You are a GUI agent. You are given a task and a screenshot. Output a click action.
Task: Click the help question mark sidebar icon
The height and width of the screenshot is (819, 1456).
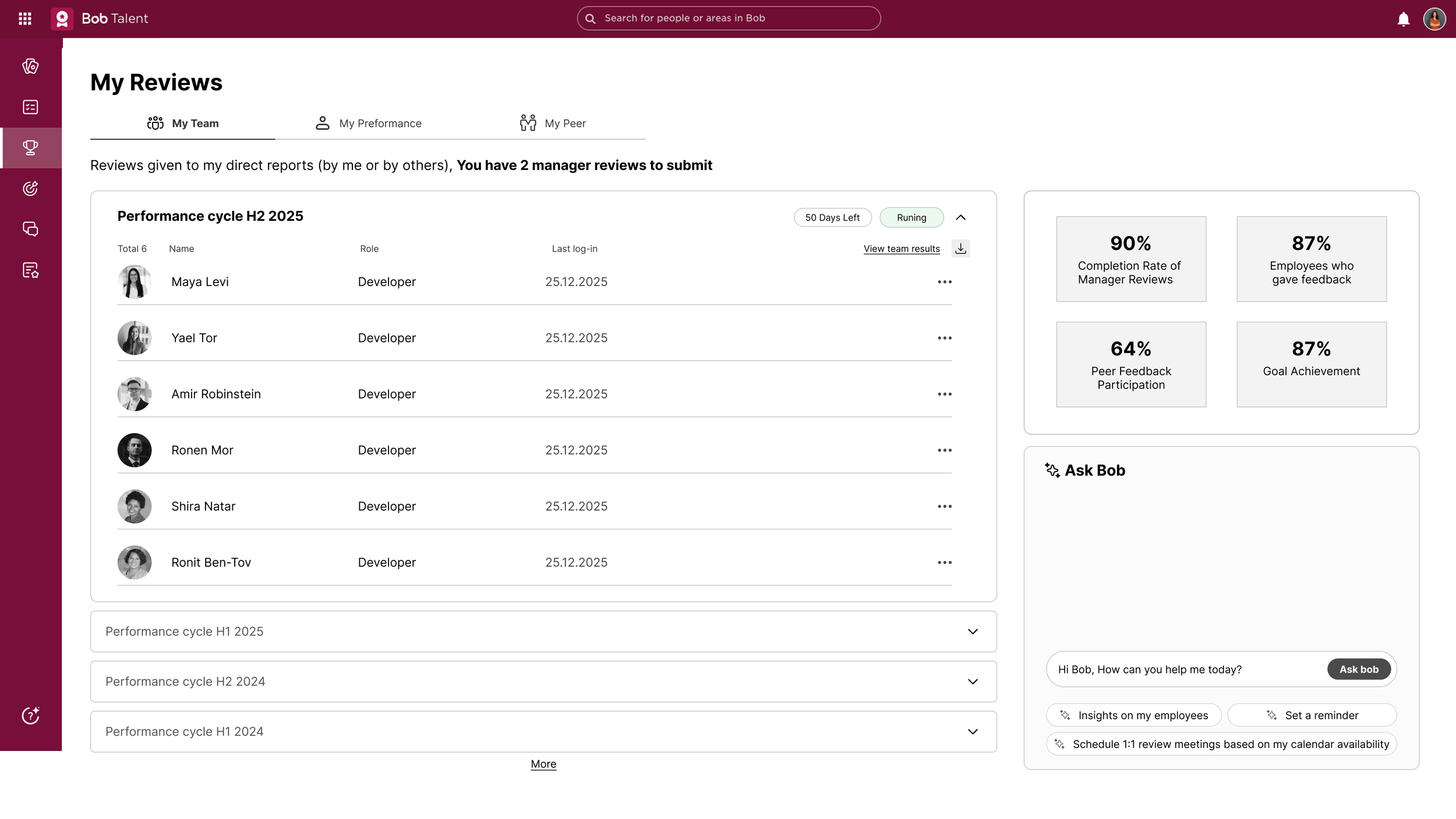pos(30,715)
